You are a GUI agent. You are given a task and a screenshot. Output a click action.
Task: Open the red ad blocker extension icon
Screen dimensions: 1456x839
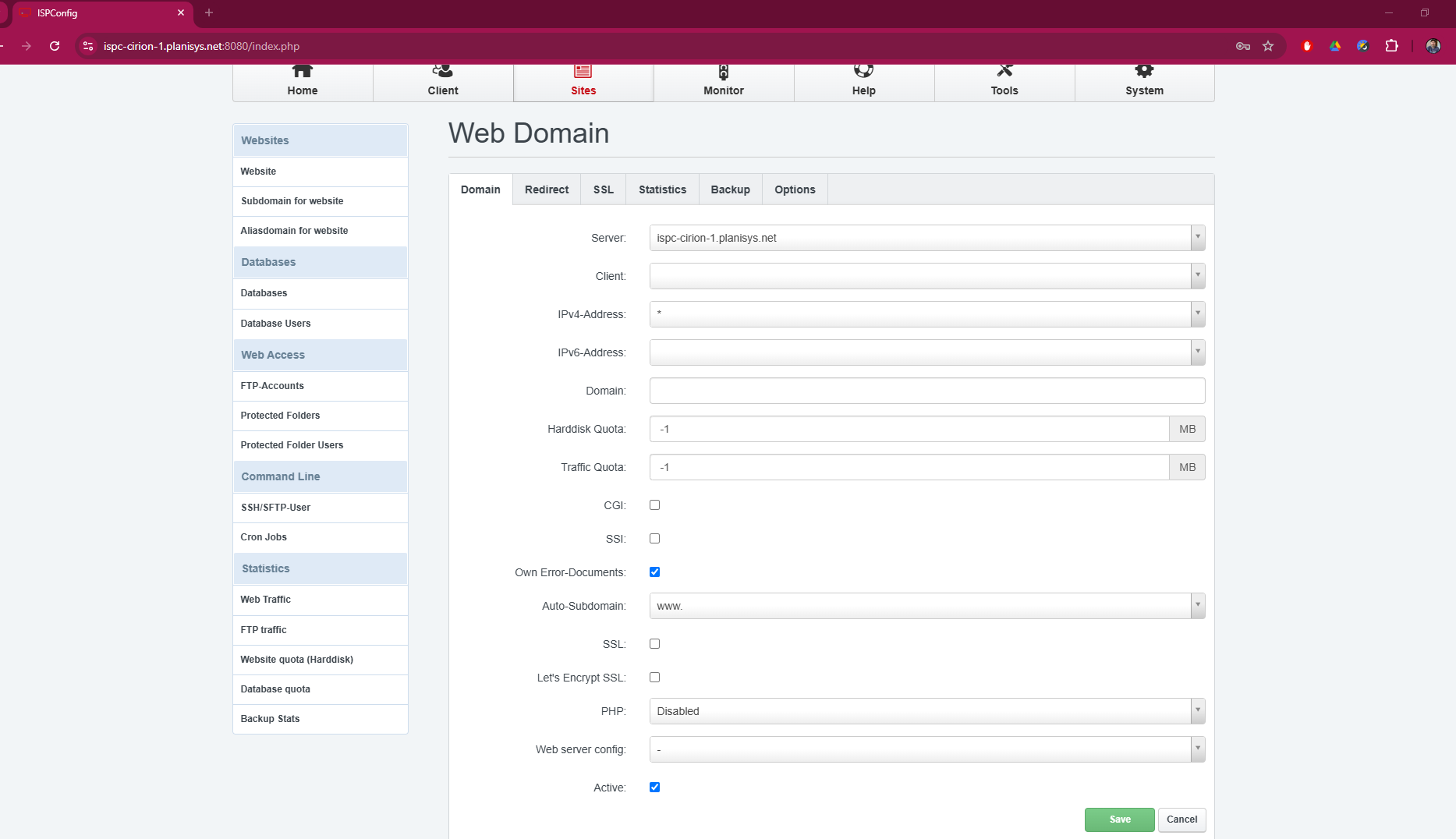1307,46
